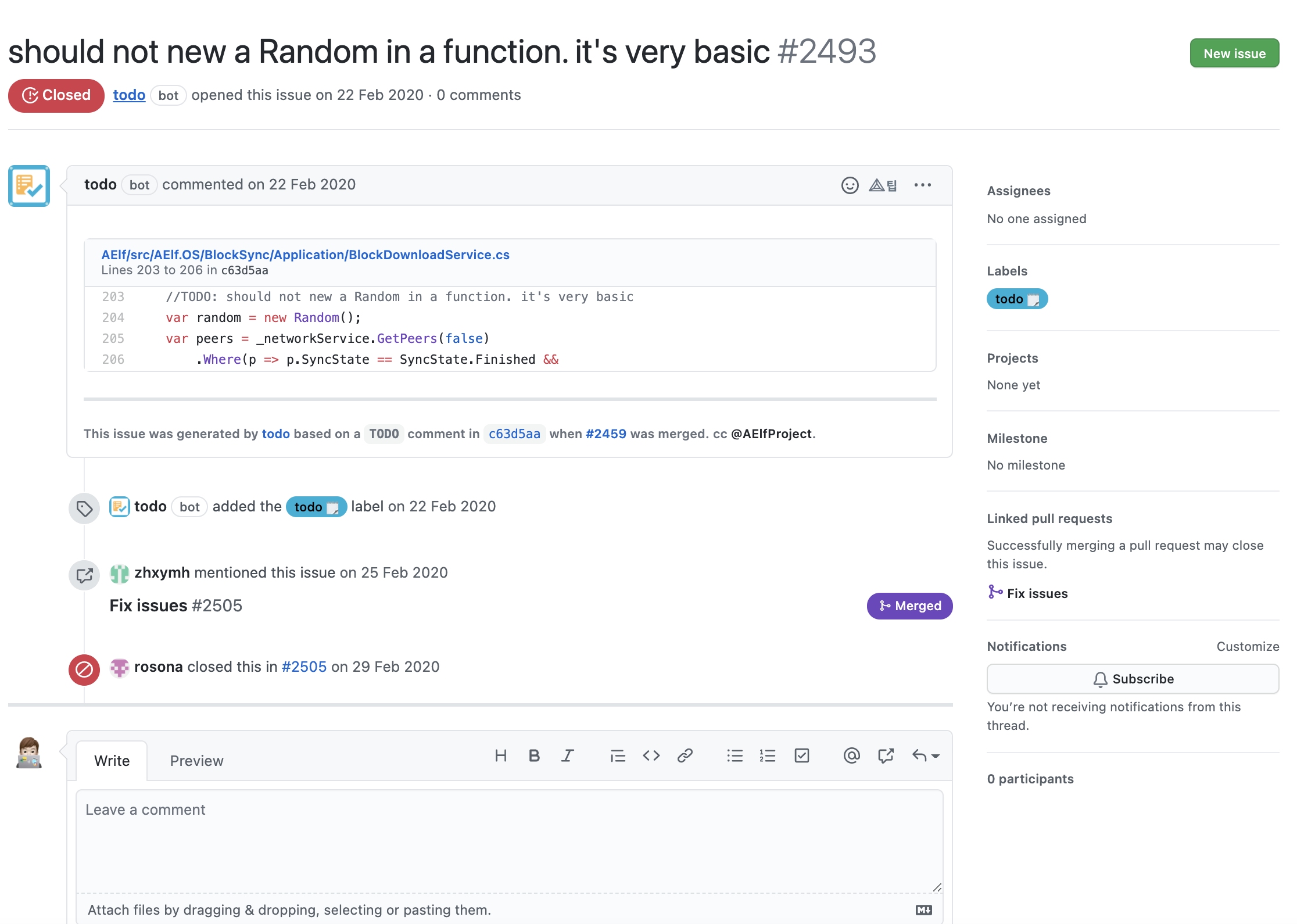Open the @AElfProject mention
This screenshot has height=924, width=1297.
point(771,434)
